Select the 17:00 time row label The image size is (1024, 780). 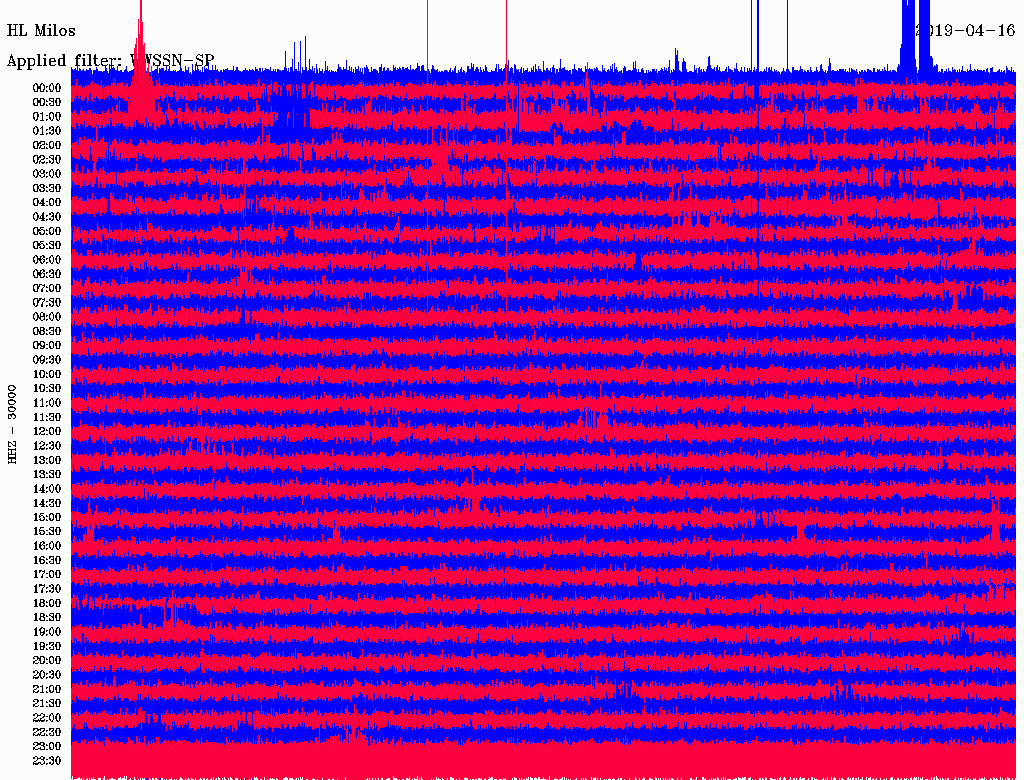(x=47, y=574)
